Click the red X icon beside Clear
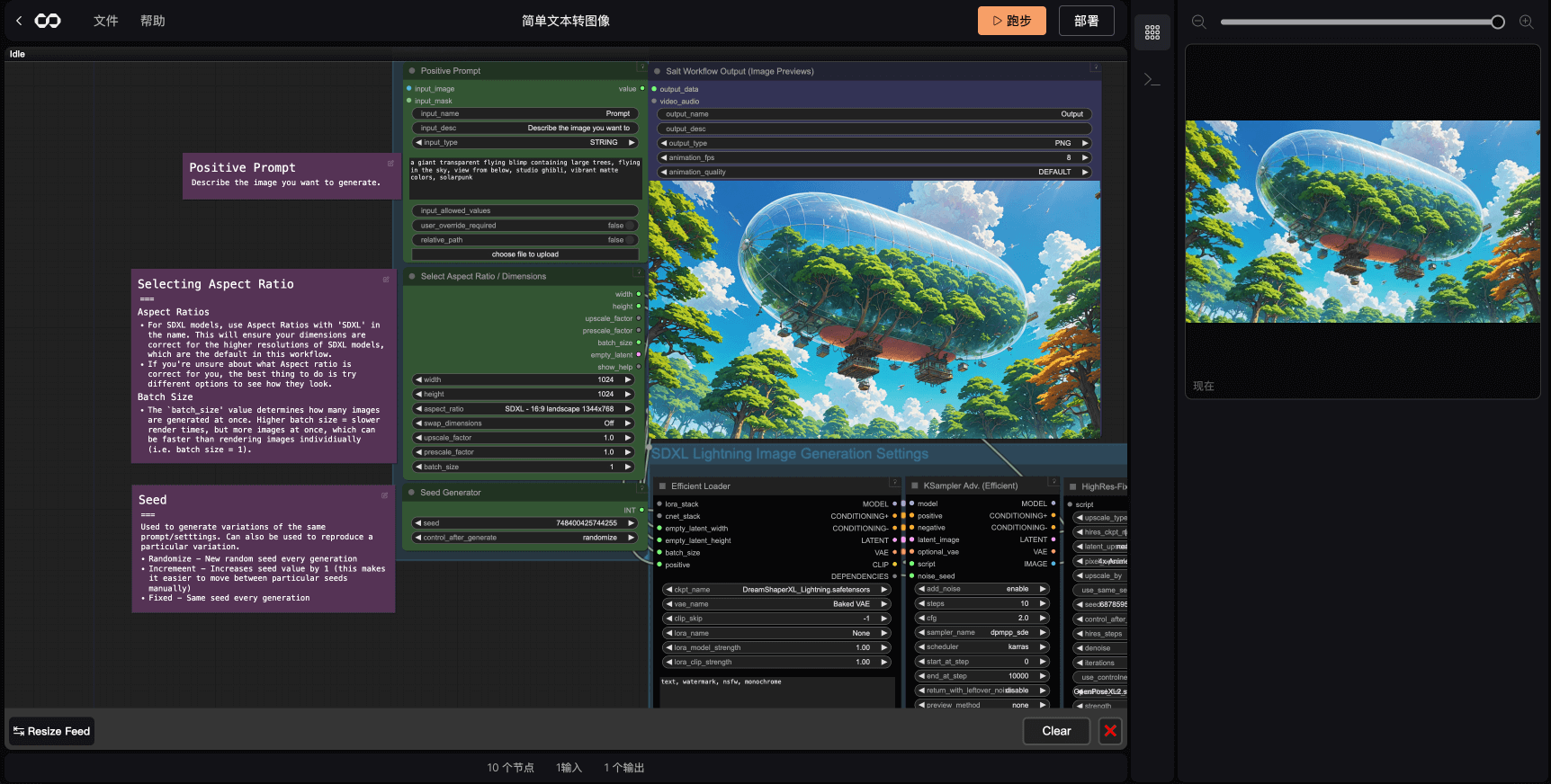 point(1110,731)
